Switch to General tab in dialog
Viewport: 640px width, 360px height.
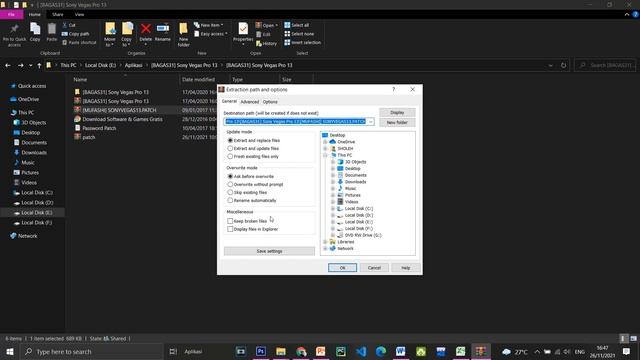click(x=229, y=101)
